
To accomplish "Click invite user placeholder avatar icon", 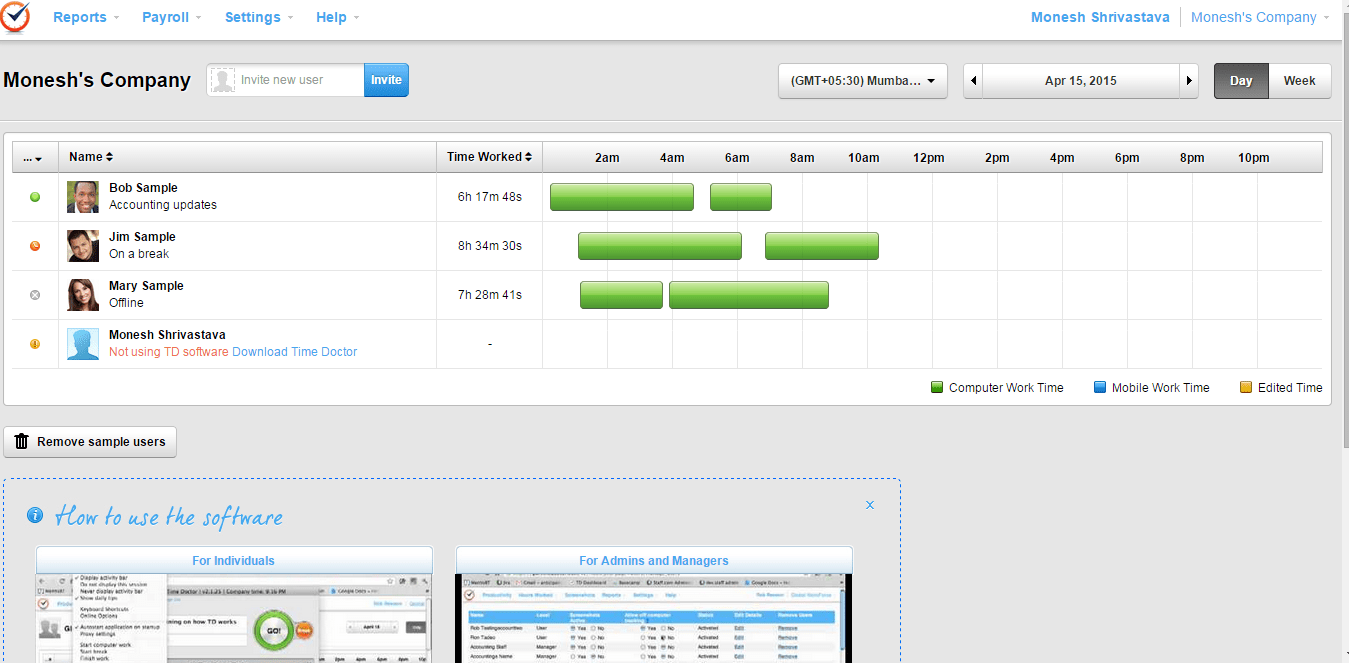I will tap(223, 80).
